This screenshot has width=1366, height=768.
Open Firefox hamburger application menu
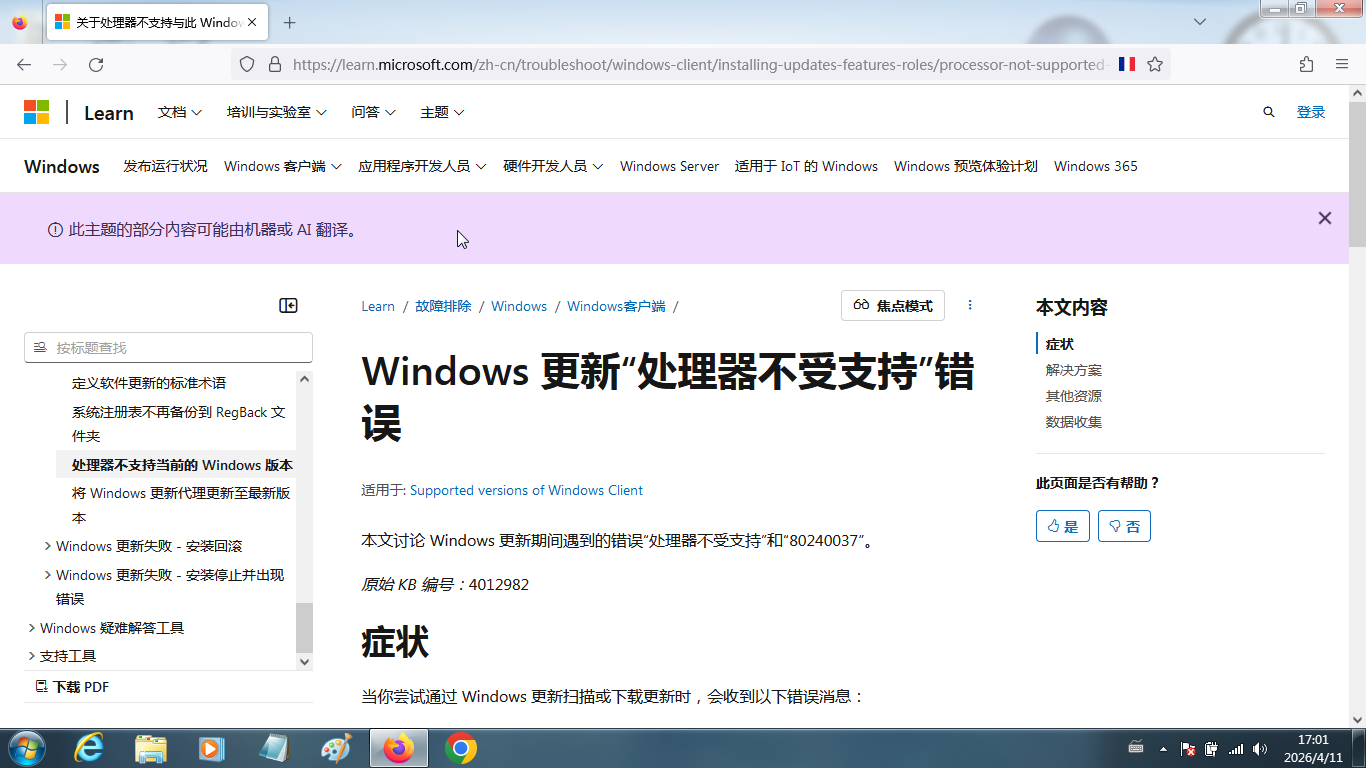coord(1342,65)
